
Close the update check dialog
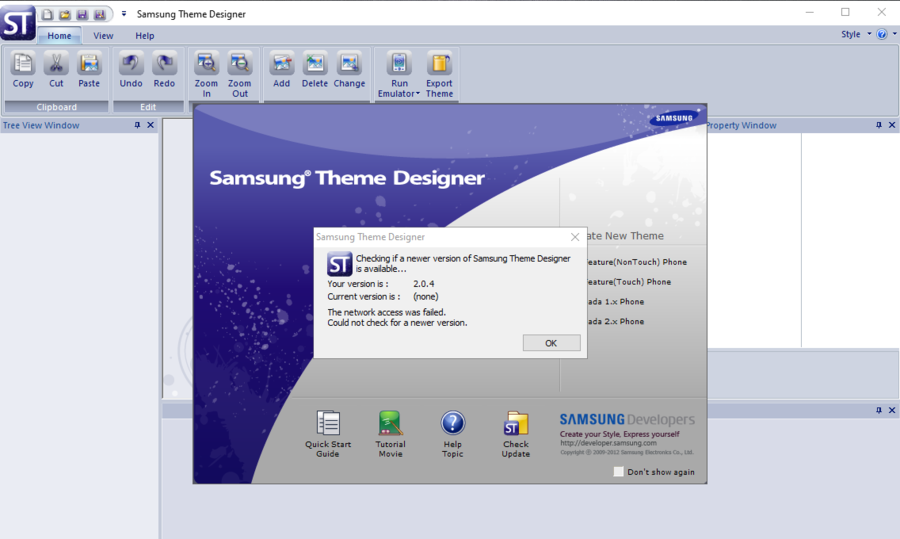pos(575,237)
